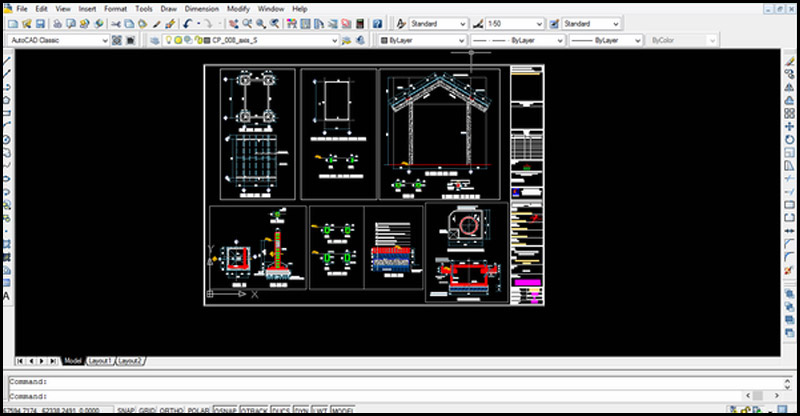
Task: Jump to last layout tab arrow
Action: [x=53, y=361]
